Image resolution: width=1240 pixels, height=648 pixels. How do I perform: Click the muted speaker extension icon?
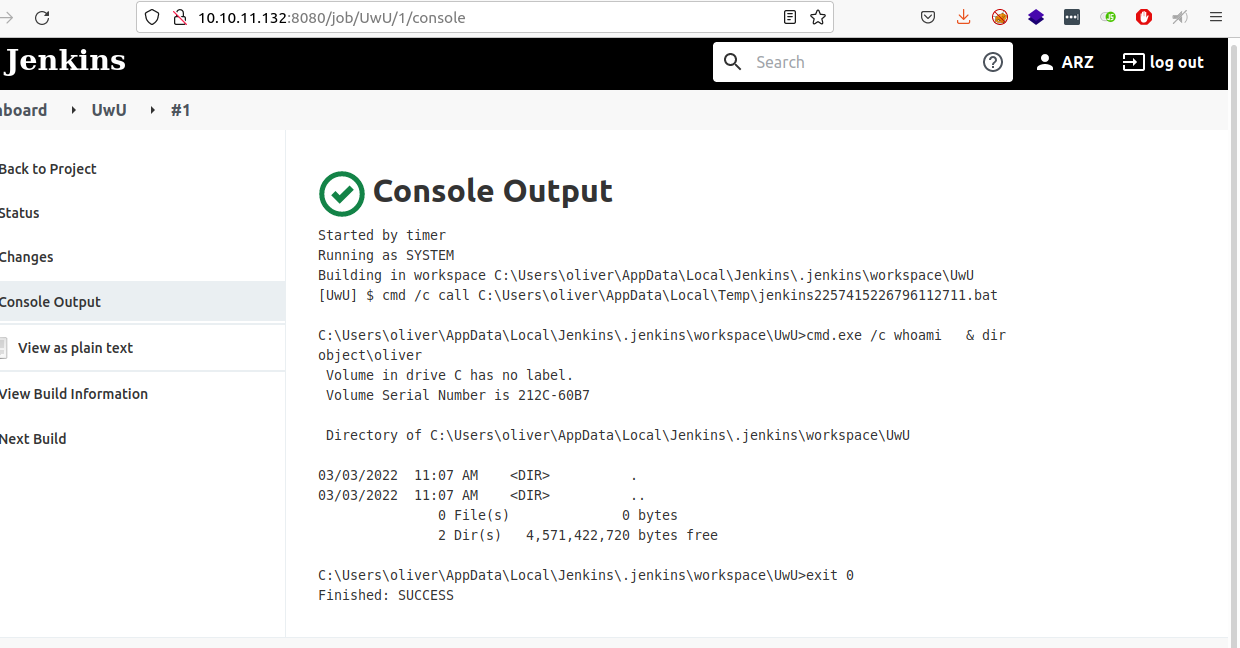pyautogui.click(x=1180, y=17)
